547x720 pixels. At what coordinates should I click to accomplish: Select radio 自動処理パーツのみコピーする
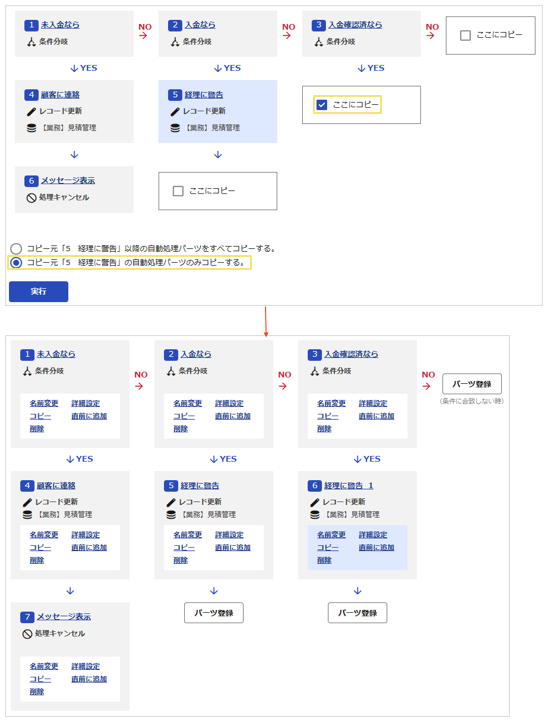pos(16,263)
